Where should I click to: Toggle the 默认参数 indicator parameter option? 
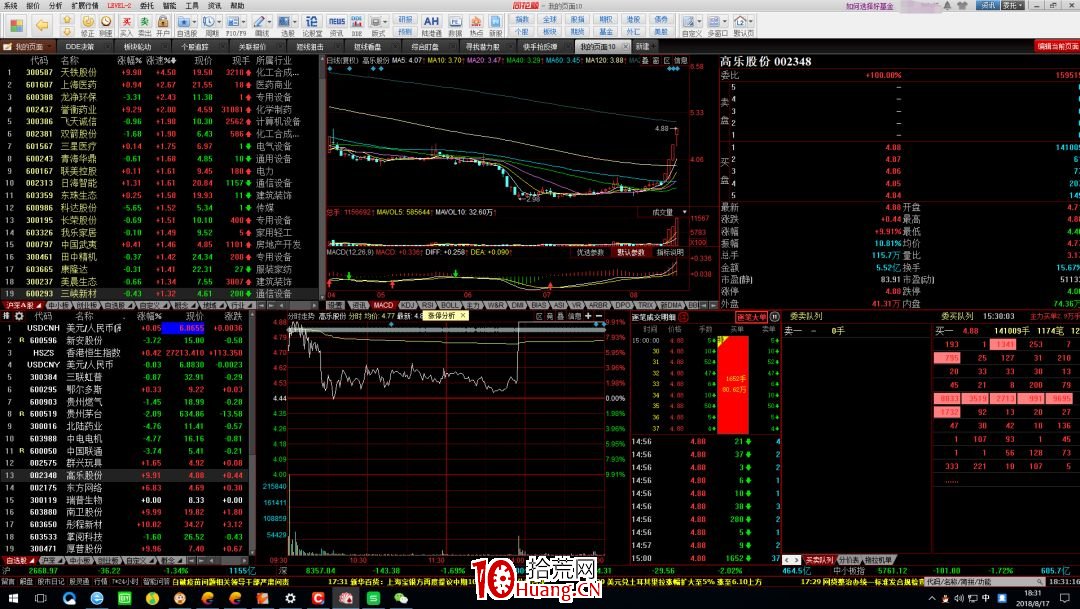click(630, 253)
